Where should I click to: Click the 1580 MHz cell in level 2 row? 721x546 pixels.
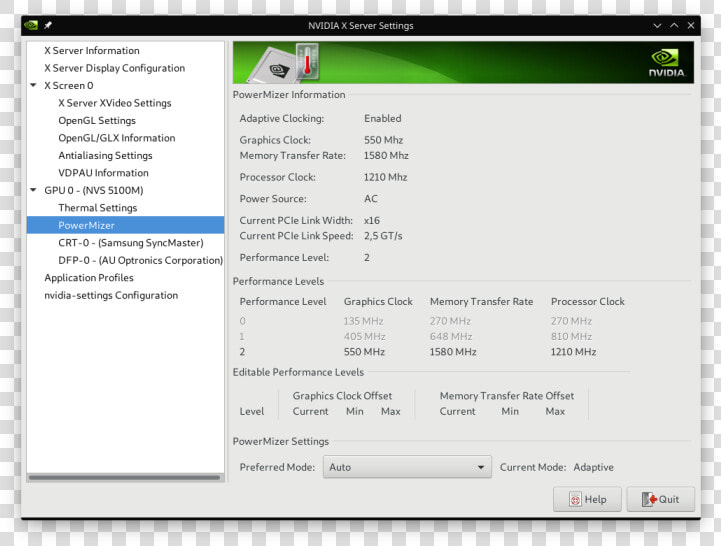[453, 352]
